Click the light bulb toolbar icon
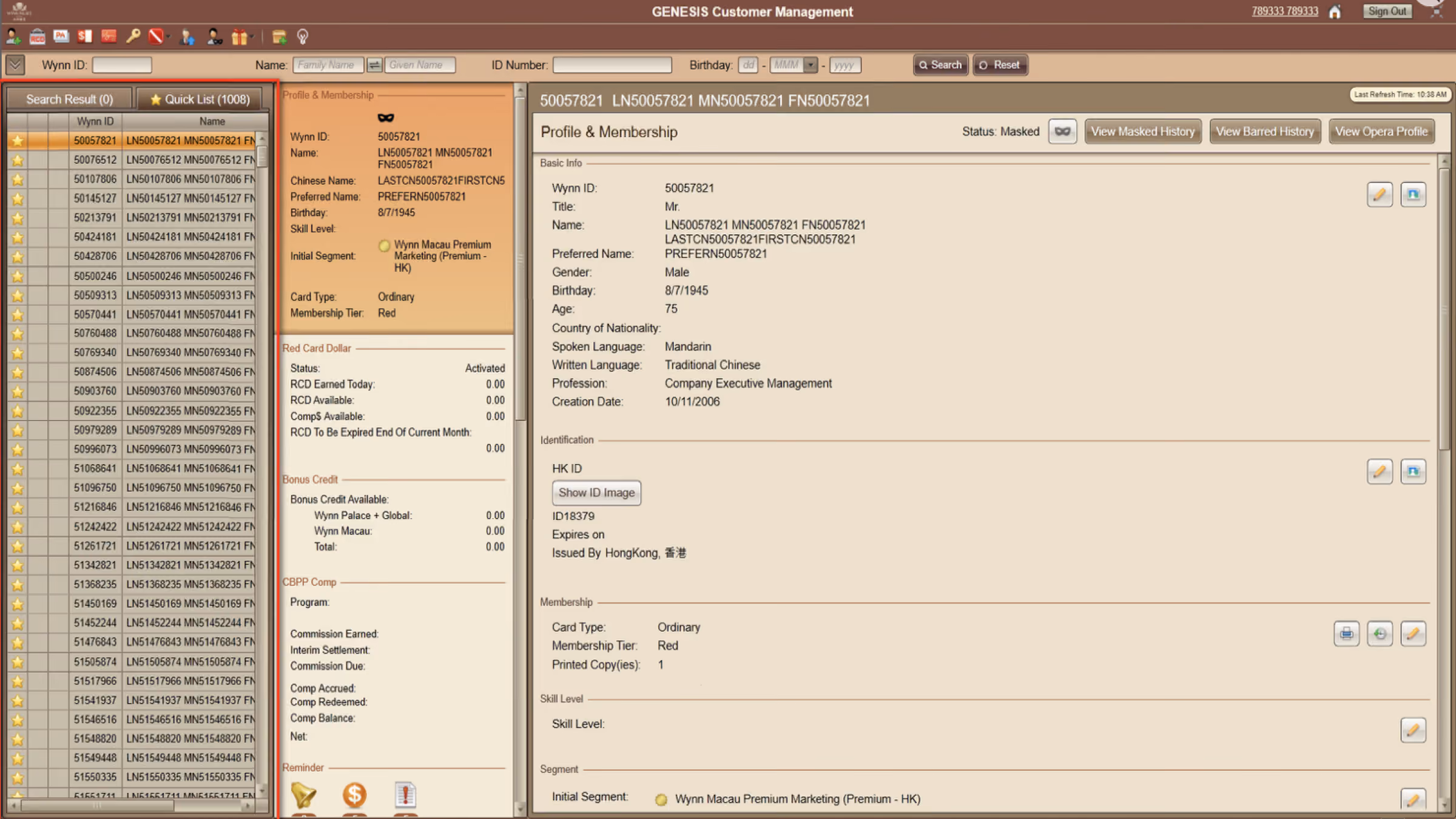 [303, 37]
